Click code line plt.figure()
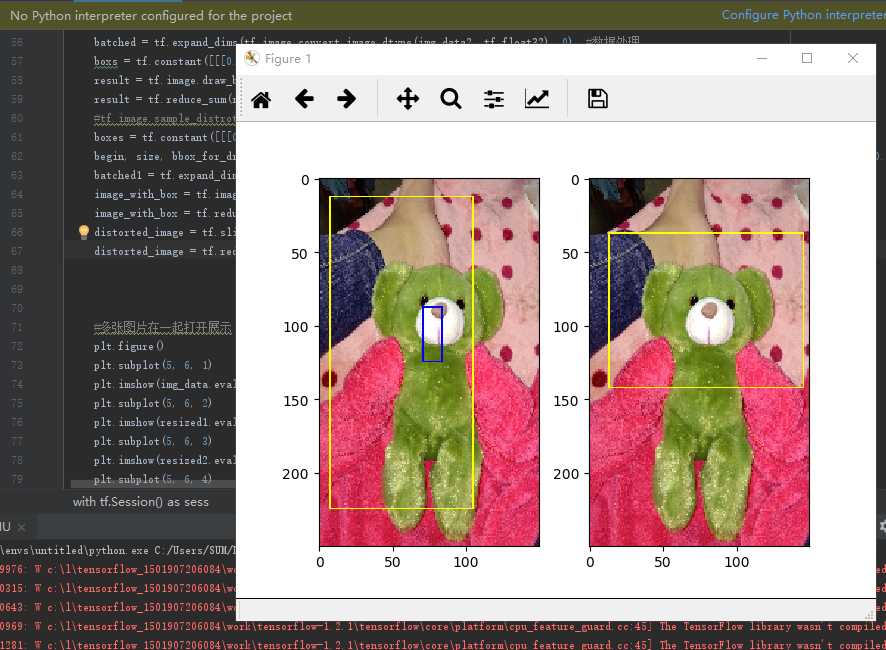 point(129,346)
